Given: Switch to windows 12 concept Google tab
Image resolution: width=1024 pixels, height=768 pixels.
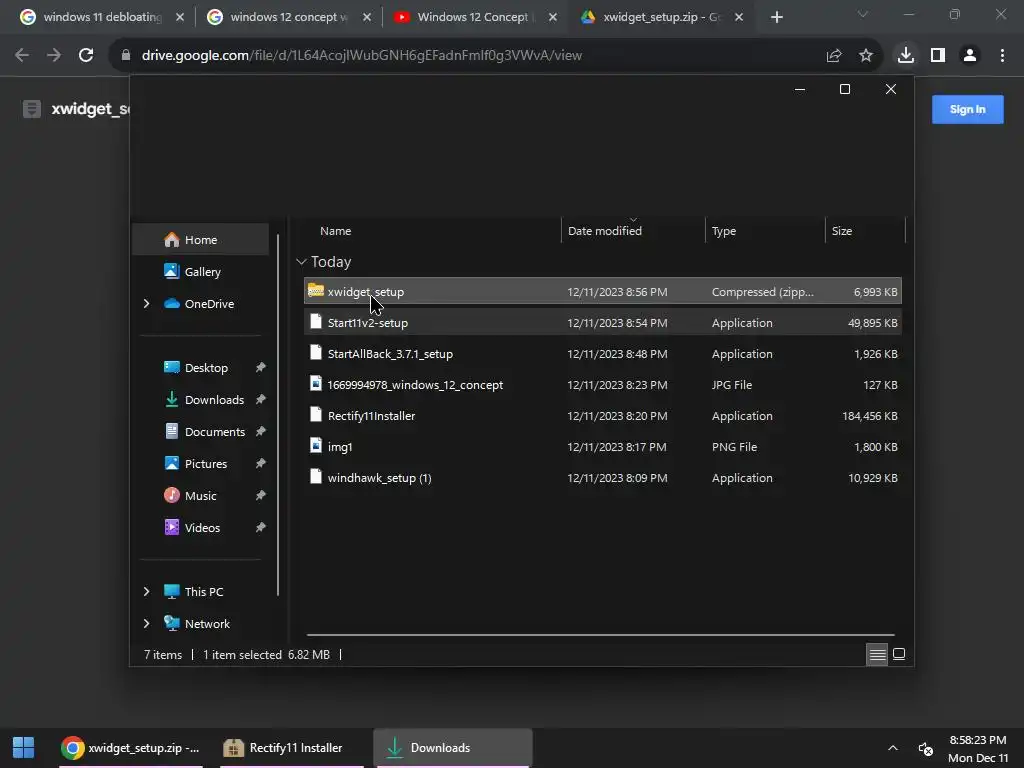Looking at the screenshot, I should 289,17.
